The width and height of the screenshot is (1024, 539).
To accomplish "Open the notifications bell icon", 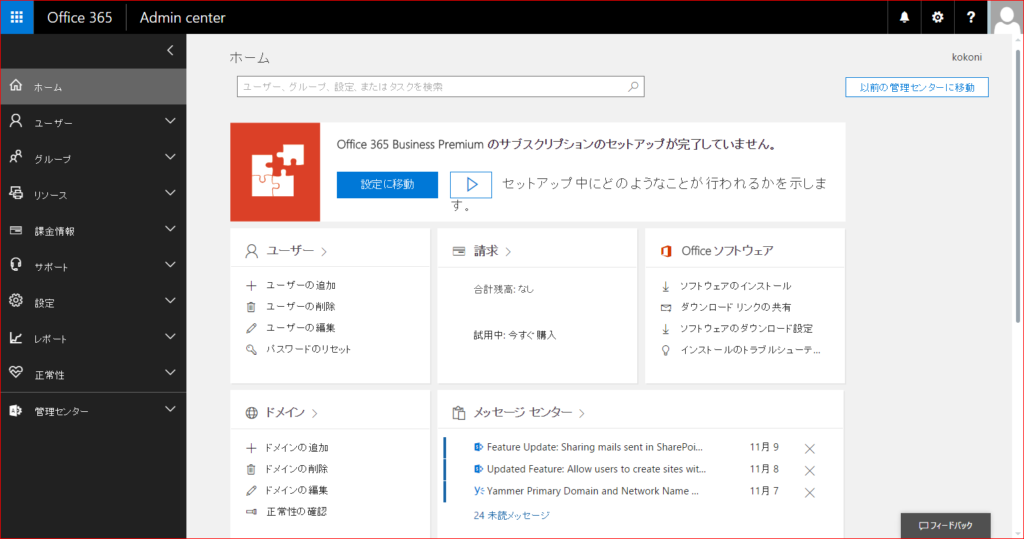I will pos(905,17).
